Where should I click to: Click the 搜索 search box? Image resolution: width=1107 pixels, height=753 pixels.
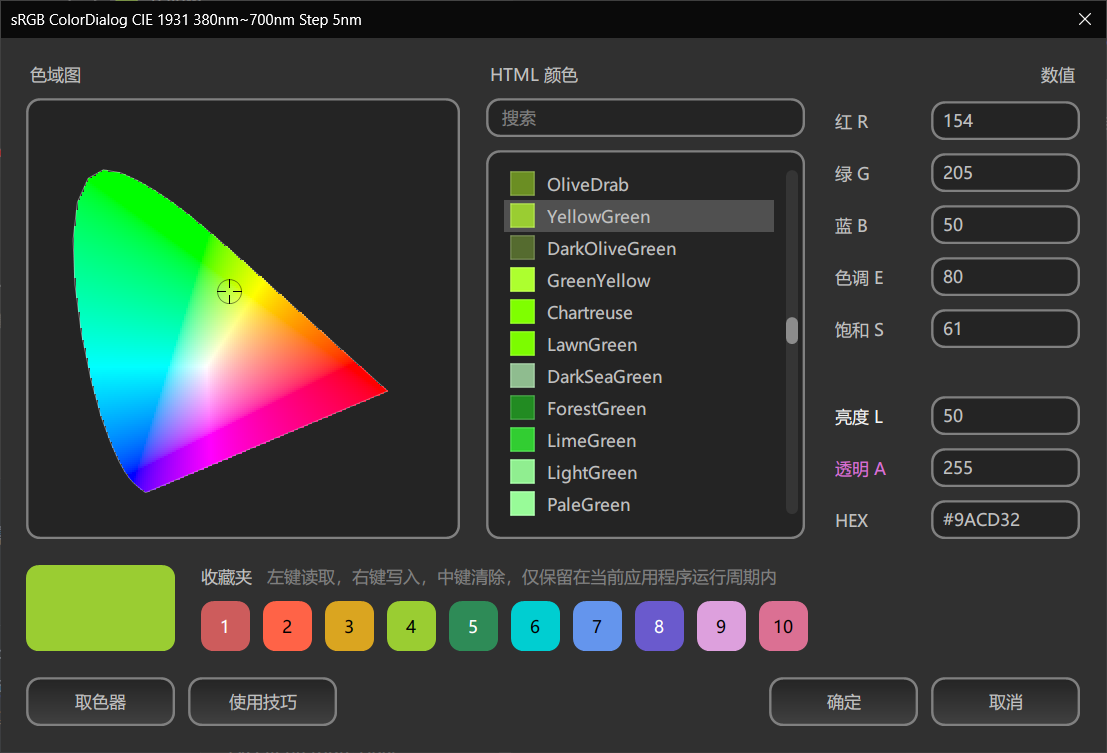[x=645, y=118]
